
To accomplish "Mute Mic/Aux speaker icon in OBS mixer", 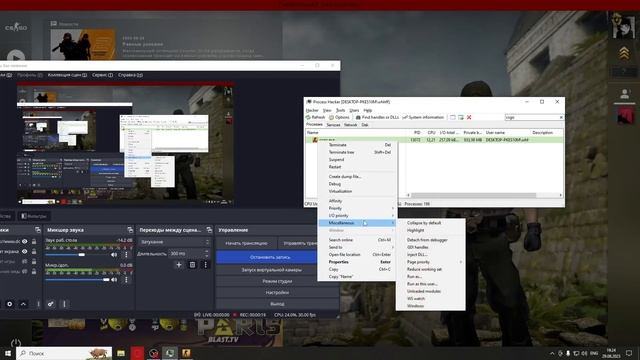I will pos(114,280).
